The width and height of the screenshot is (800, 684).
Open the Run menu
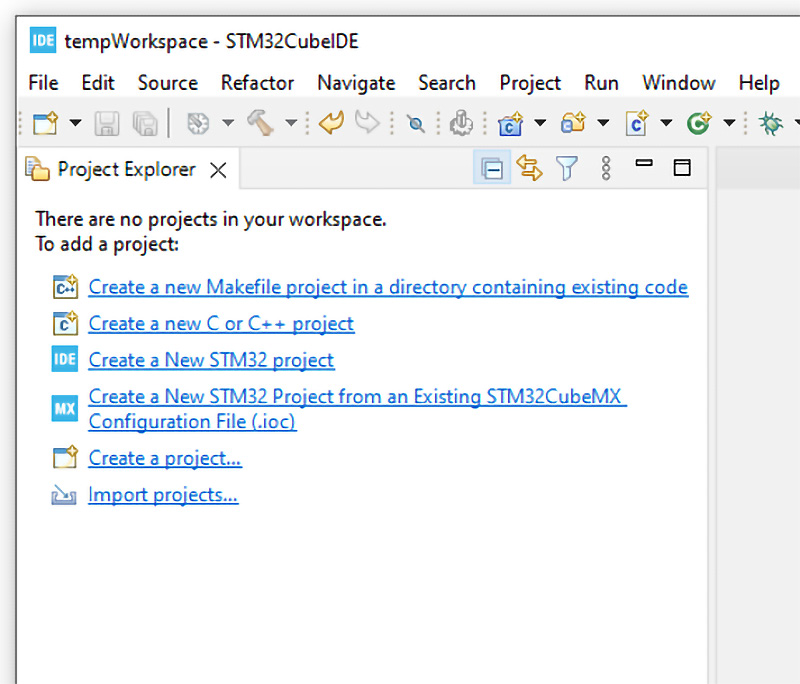601,83
